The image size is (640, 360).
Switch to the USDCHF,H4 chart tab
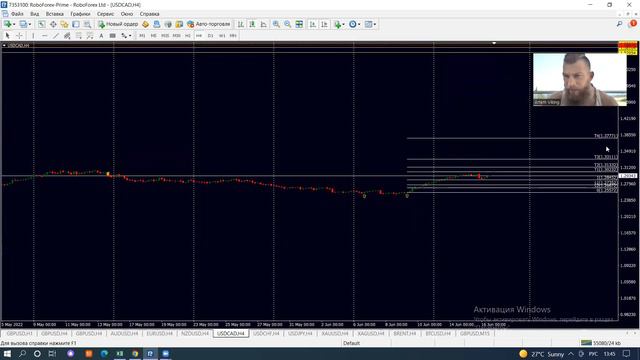coord(266,334)
